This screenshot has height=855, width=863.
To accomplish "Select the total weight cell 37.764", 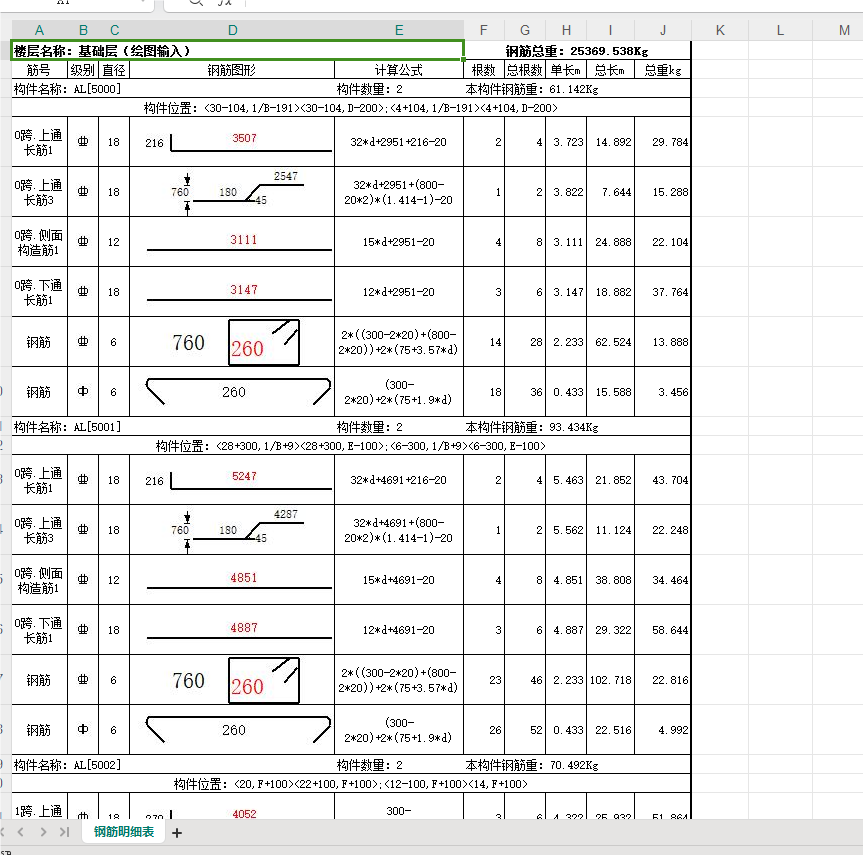I will (663, 292).
